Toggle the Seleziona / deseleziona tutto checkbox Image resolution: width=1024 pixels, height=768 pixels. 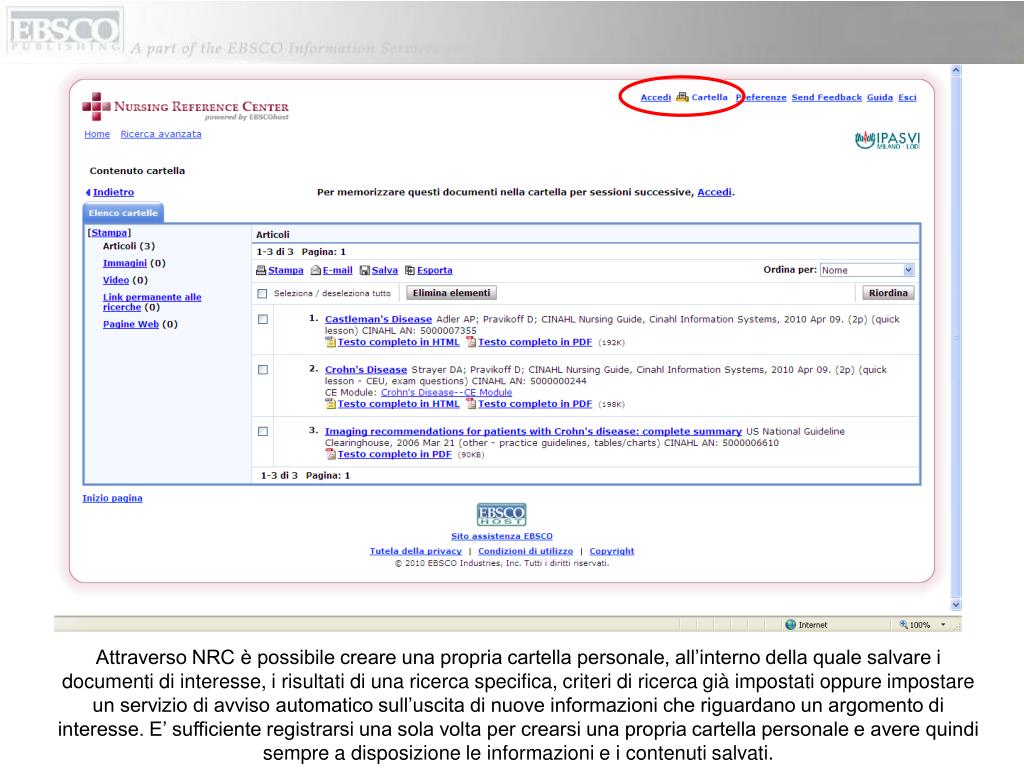(263, 294)
